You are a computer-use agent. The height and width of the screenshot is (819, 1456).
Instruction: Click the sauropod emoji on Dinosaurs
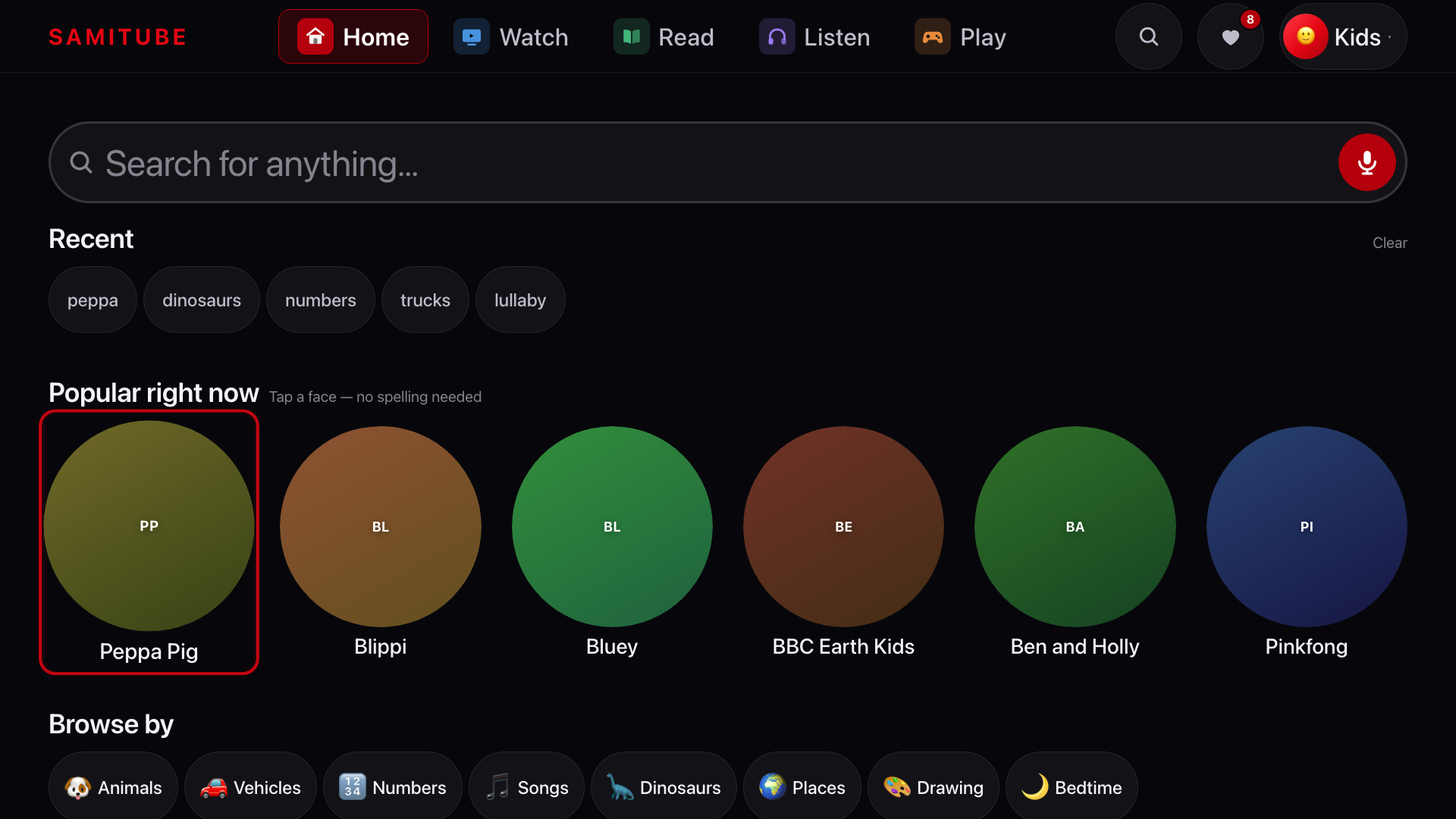click(x=620, y=787)
